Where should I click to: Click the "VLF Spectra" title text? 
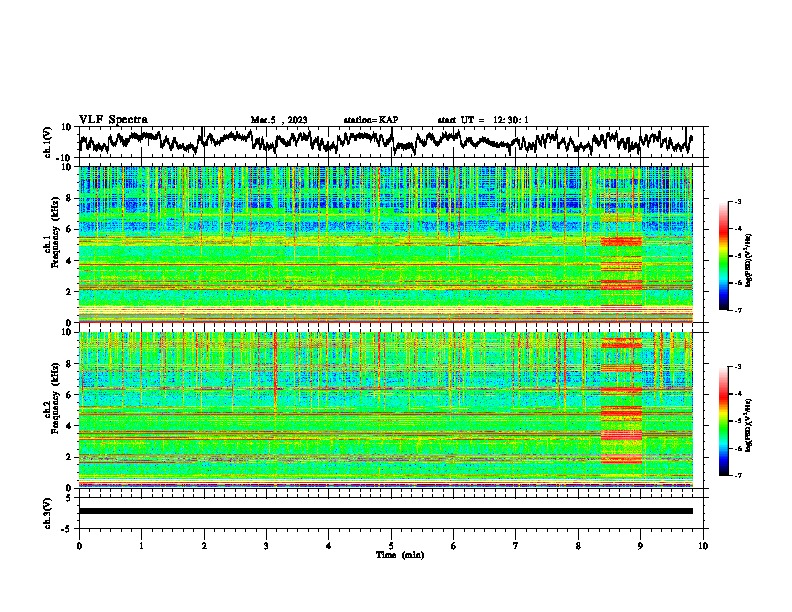(x=113, y=120)
